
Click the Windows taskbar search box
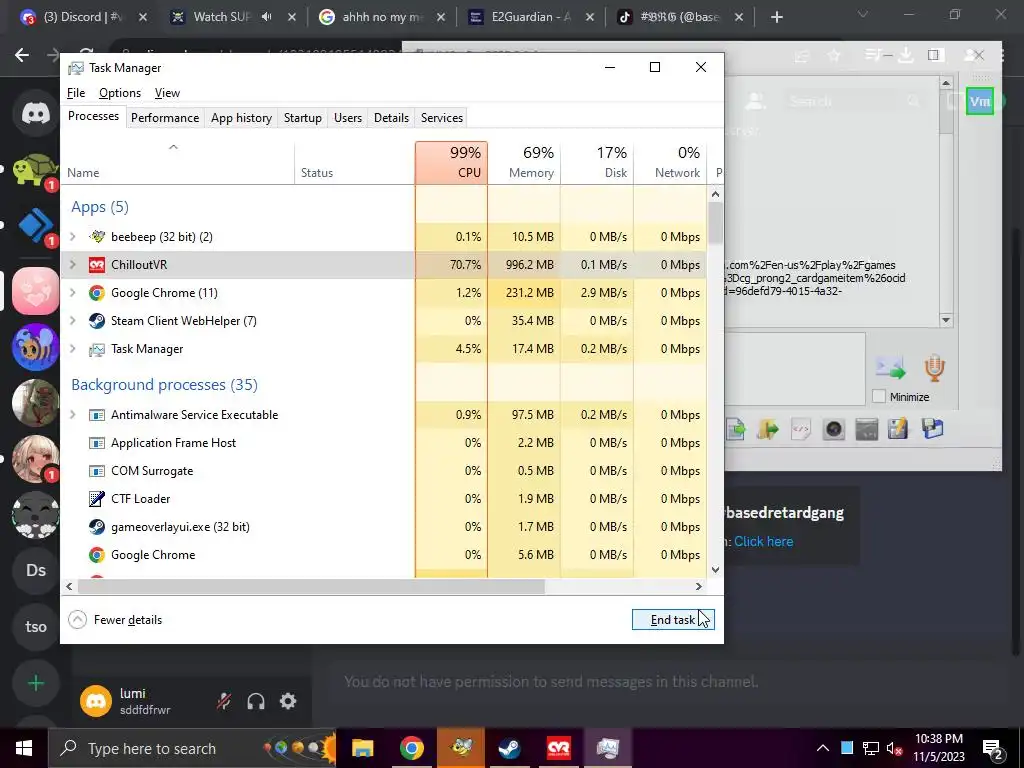point(193,748)
